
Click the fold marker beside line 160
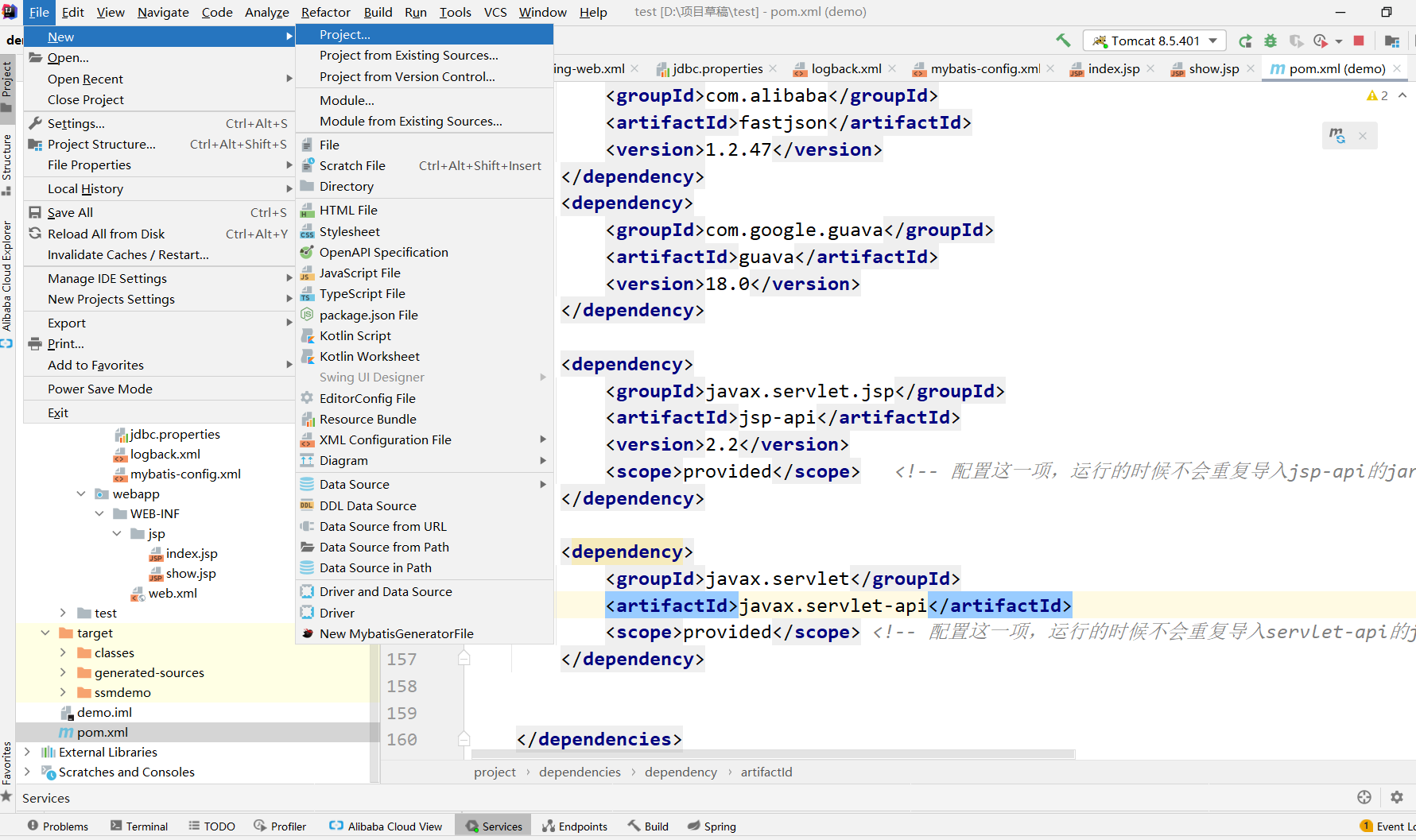[464, 738]
